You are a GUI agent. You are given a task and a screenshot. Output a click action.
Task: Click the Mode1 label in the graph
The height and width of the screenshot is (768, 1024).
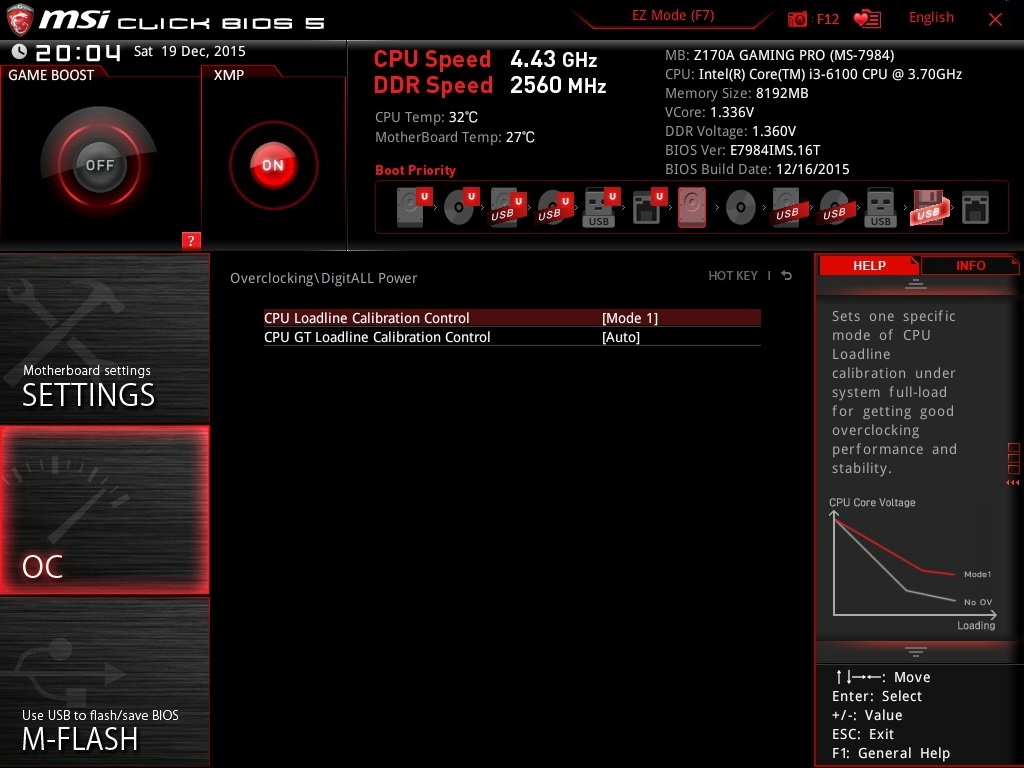[977, 574]
